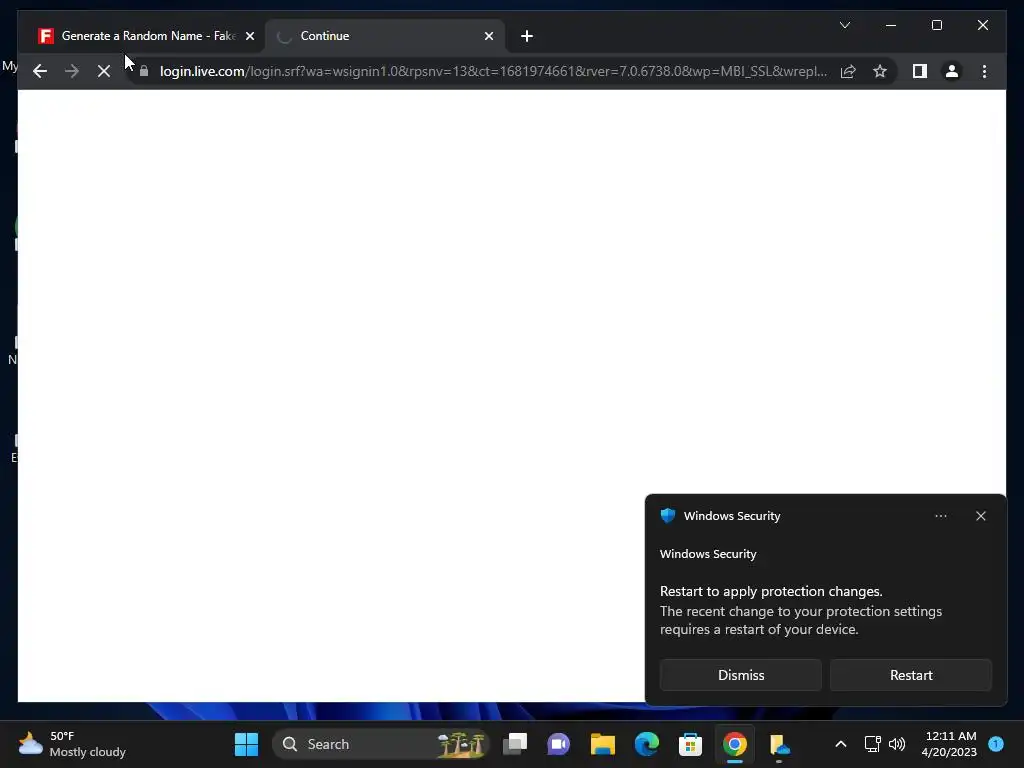
Task: Open the Chrome profile menu
Action: point(952,71)
